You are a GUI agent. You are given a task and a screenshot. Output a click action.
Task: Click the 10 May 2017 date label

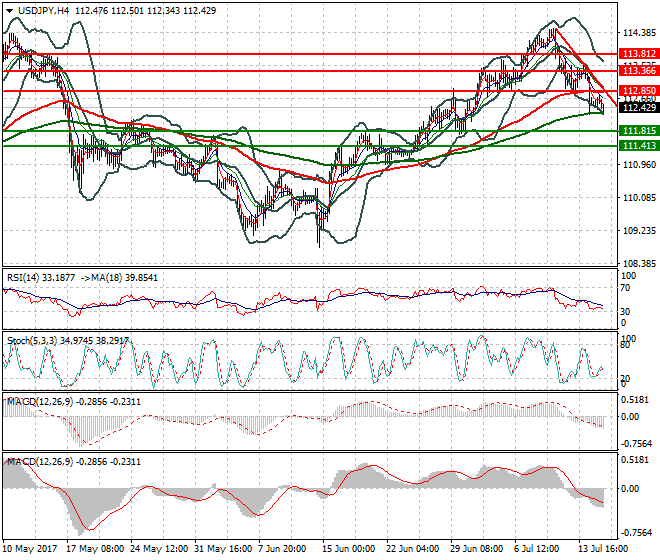point(29,549)
